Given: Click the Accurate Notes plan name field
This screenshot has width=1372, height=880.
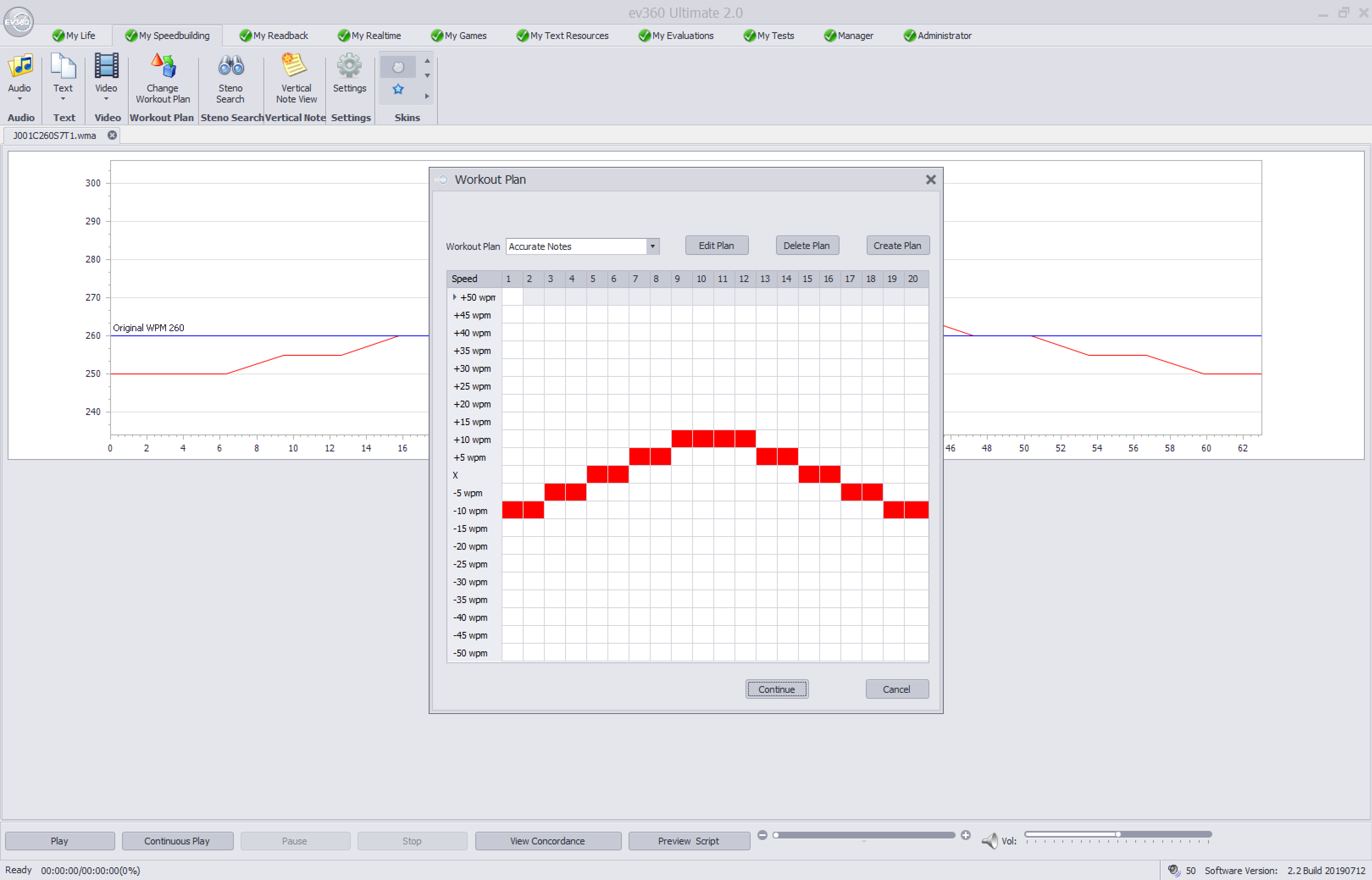Looking at the screenshot, I should pos(576,246).
